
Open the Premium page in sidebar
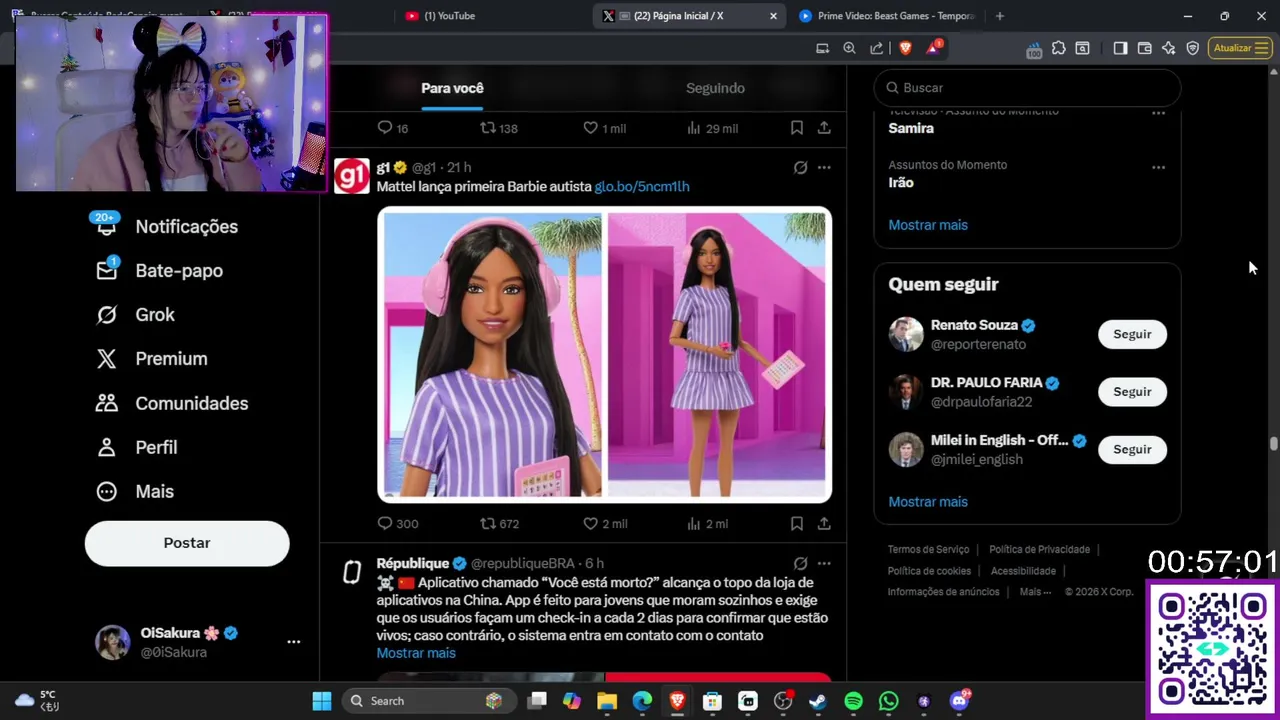point(151,359)
